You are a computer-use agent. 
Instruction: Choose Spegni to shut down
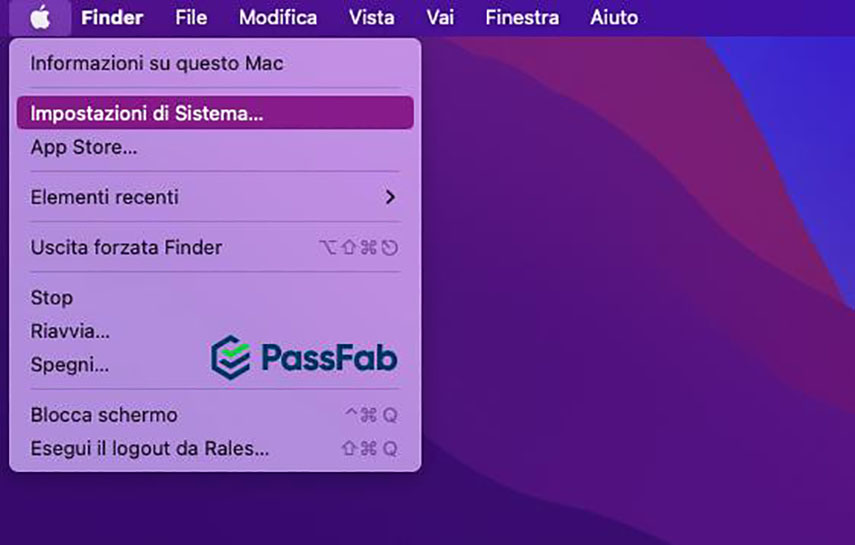pos(70,364)
